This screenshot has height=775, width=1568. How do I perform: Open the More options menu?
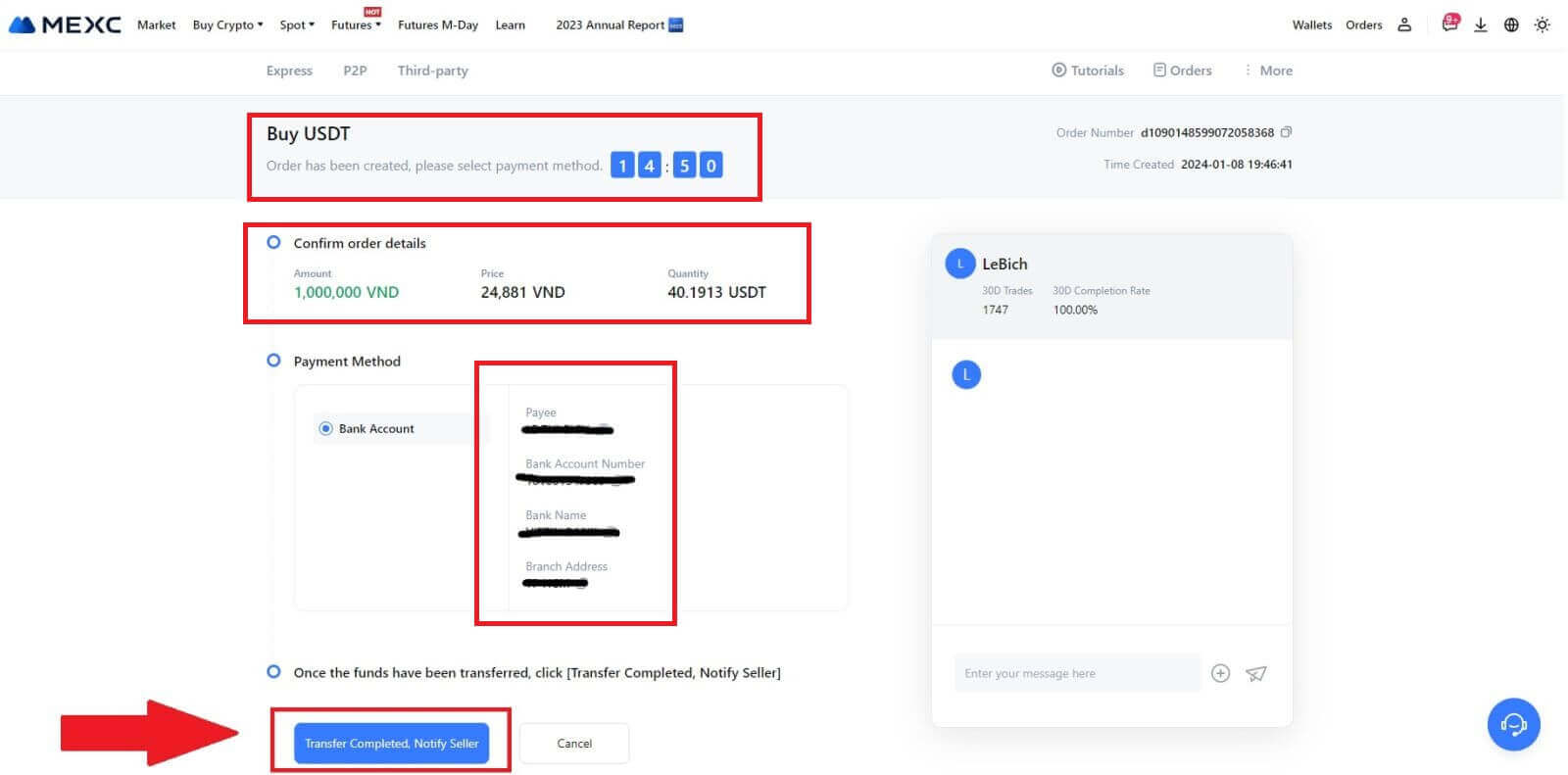click(x=1268, y=71)
